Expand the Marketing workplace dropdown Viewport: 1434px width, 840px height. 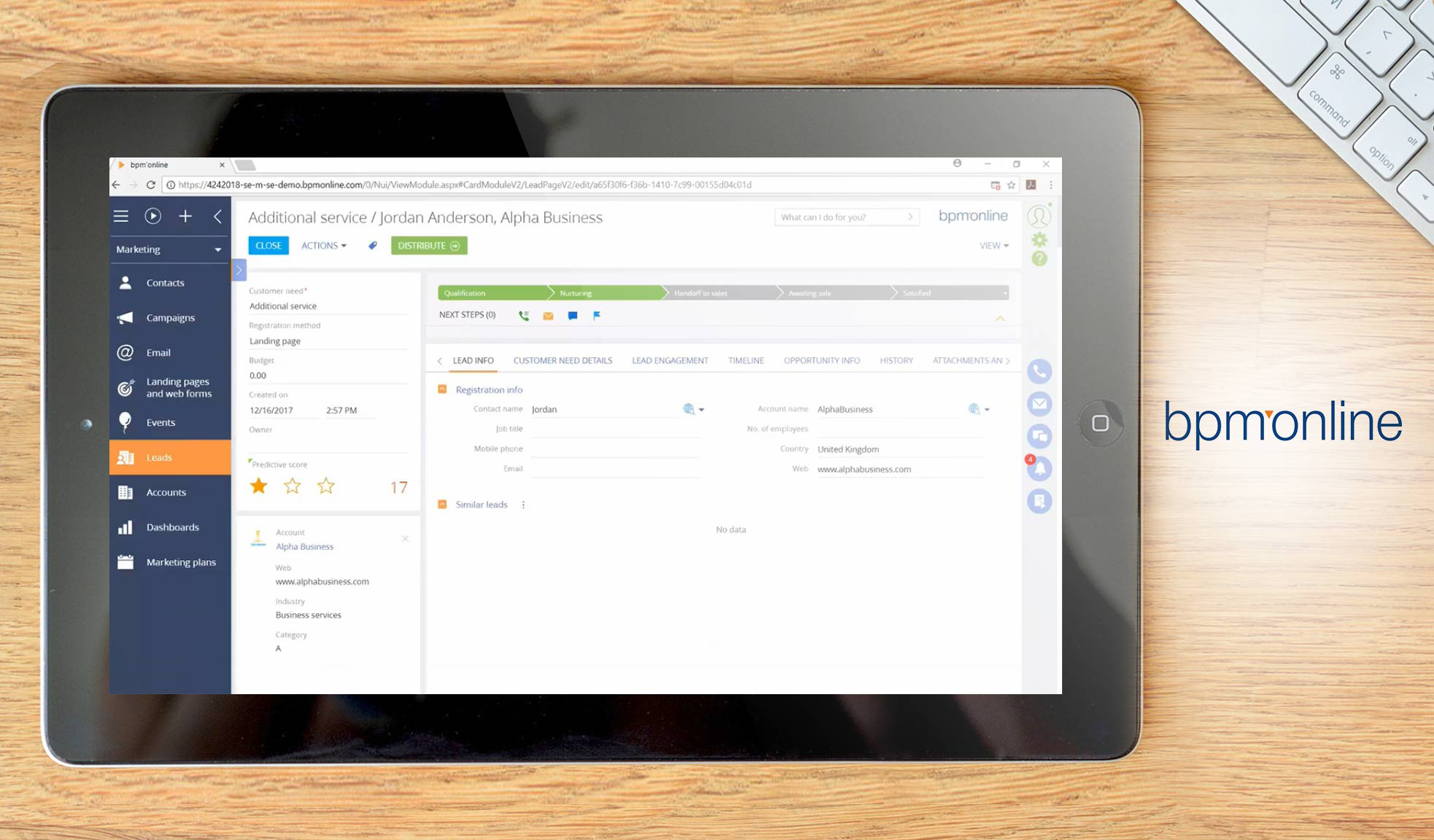coord(217,249)
